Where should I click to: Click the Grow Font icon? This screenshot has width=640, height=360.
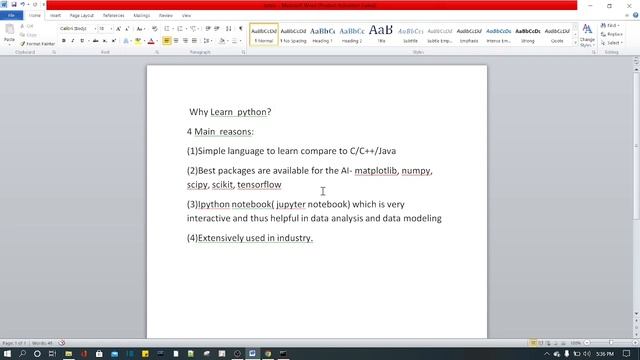[x=118, y=29]
